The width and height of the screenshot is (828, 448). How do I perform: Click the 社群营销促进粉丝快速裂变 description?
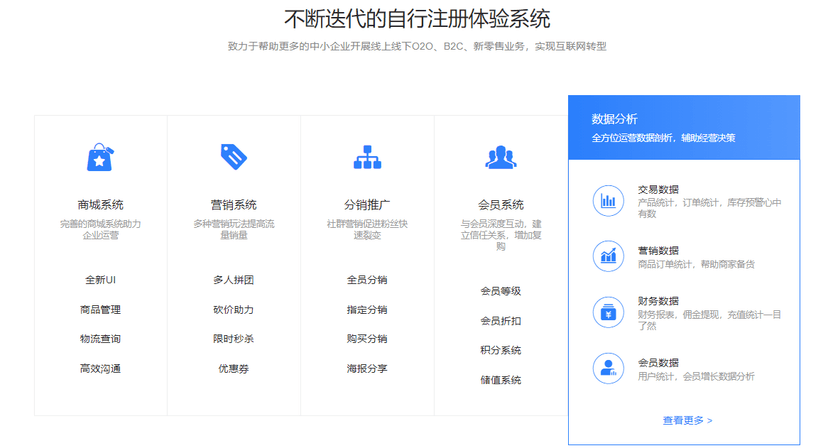point(367,229)
